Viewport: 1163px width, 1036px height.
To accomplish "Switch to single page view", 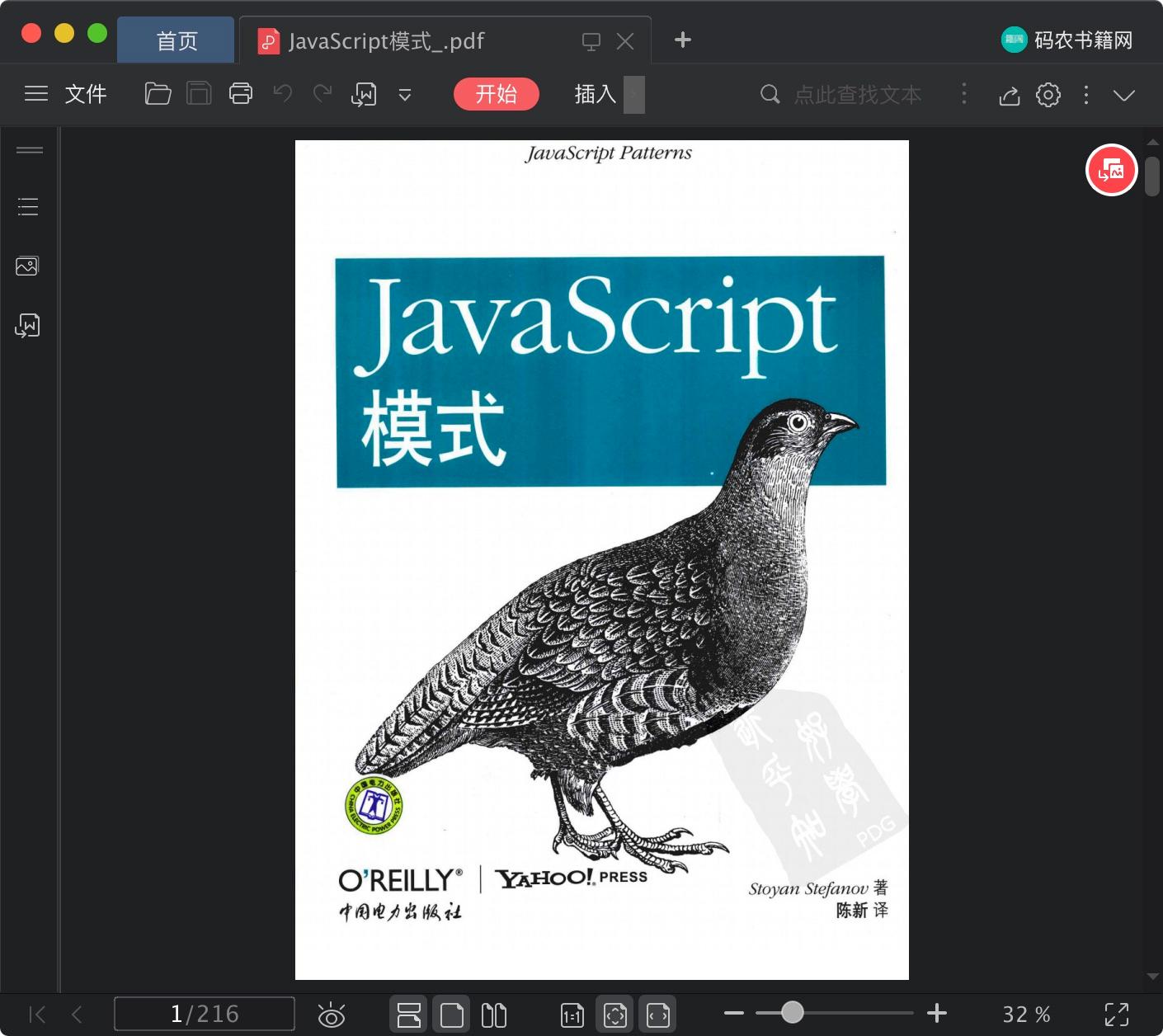I will coord(452,1015).
